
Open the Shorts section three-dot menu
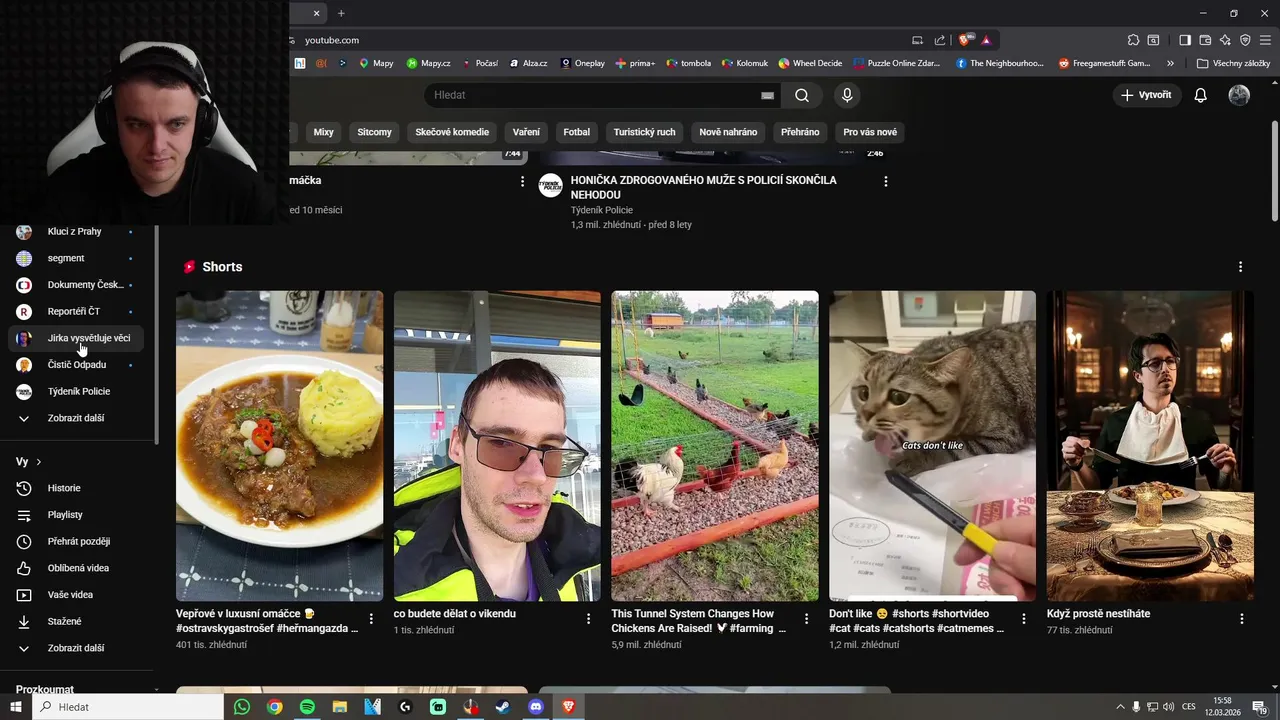(1240, 267)
